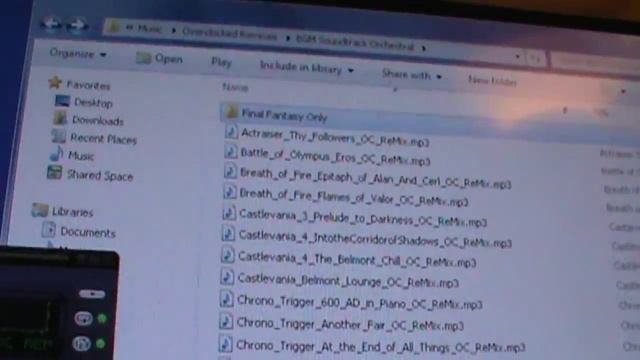Click the Open toolbar button
This screenshot has width=640, height=360.
tap(160, 58)
